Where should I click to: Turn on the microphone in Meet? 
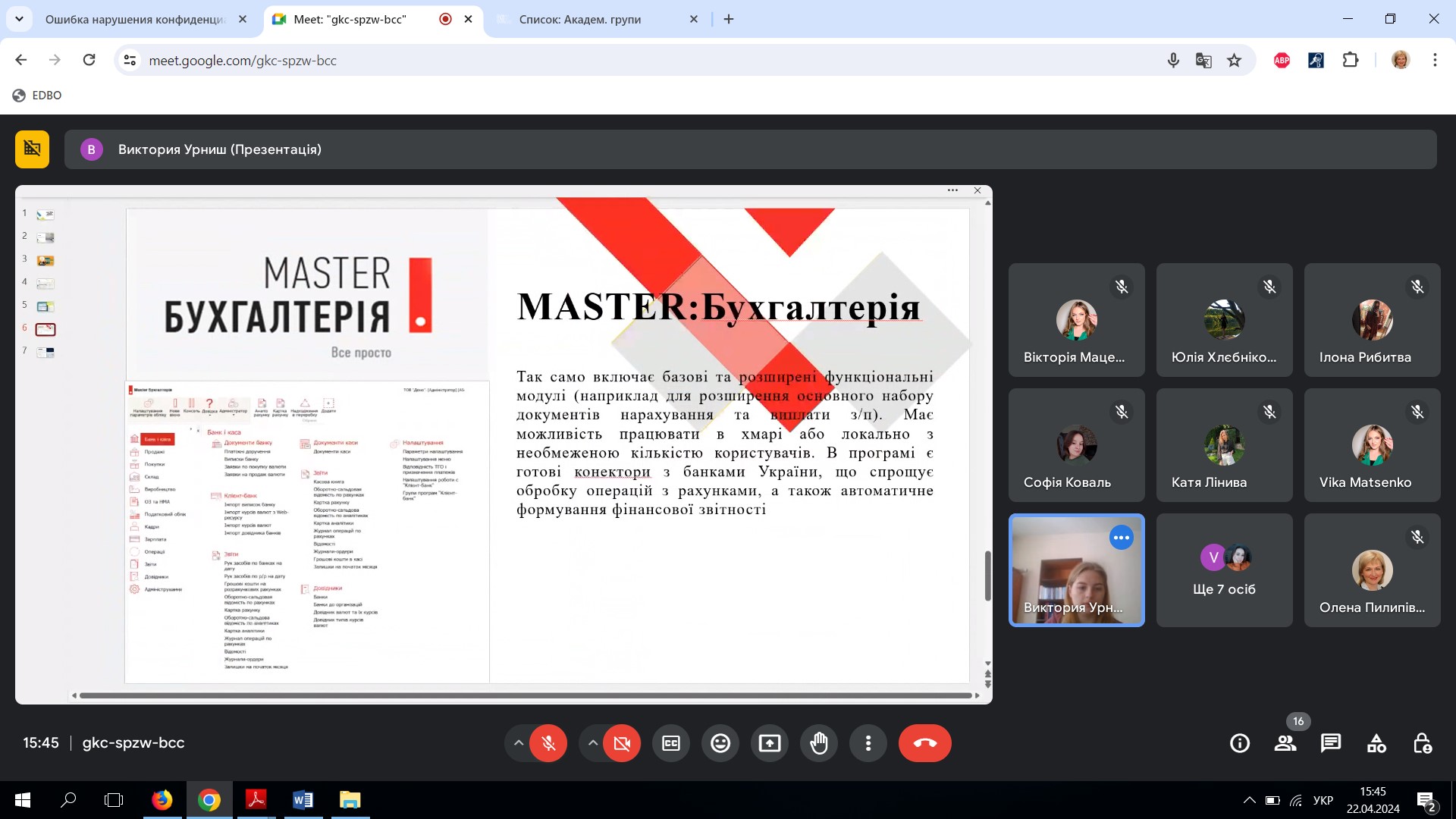click(548, 743)
